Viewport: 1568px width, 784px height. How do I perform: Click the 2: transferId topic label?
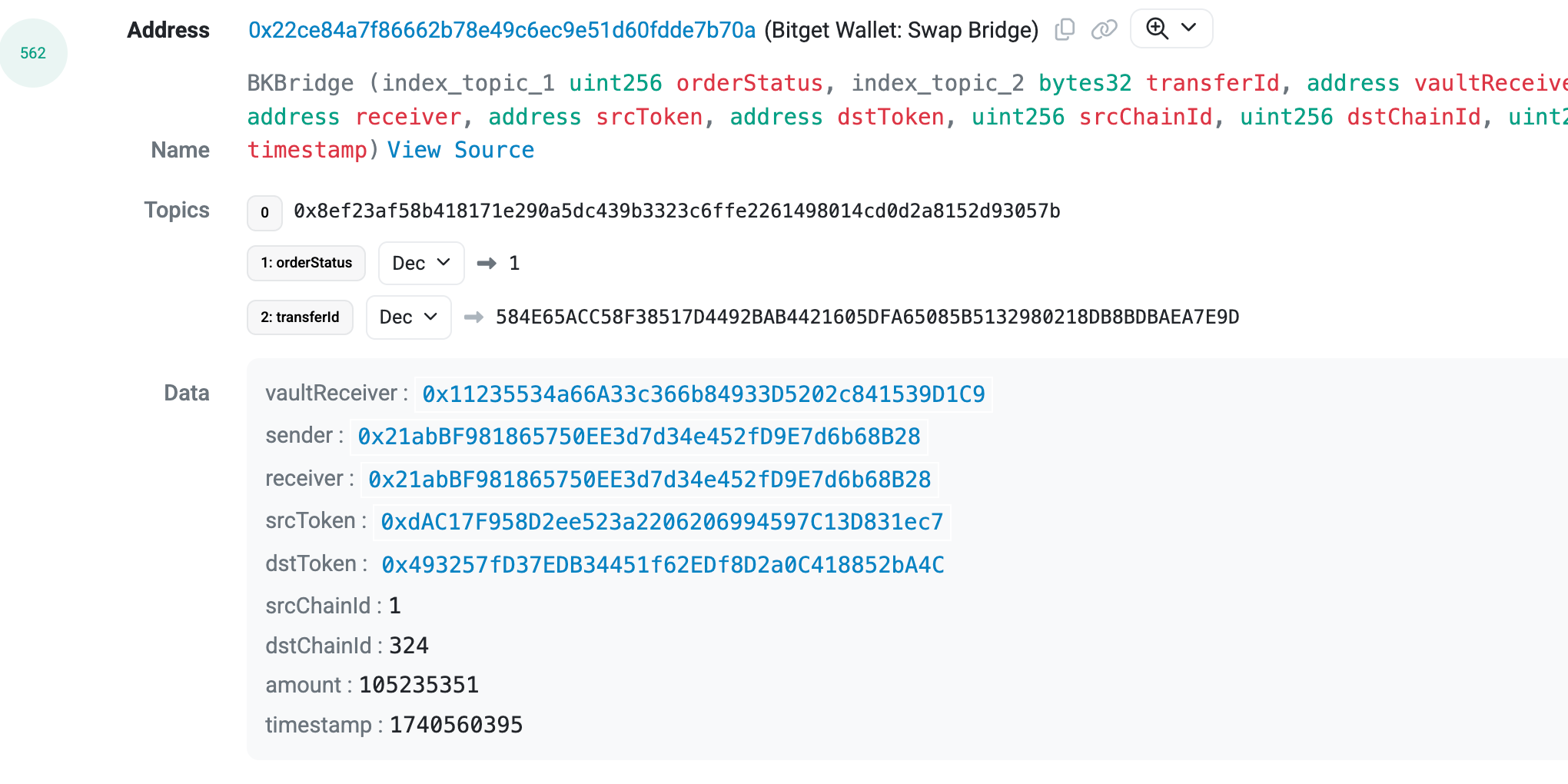(300, 317)
